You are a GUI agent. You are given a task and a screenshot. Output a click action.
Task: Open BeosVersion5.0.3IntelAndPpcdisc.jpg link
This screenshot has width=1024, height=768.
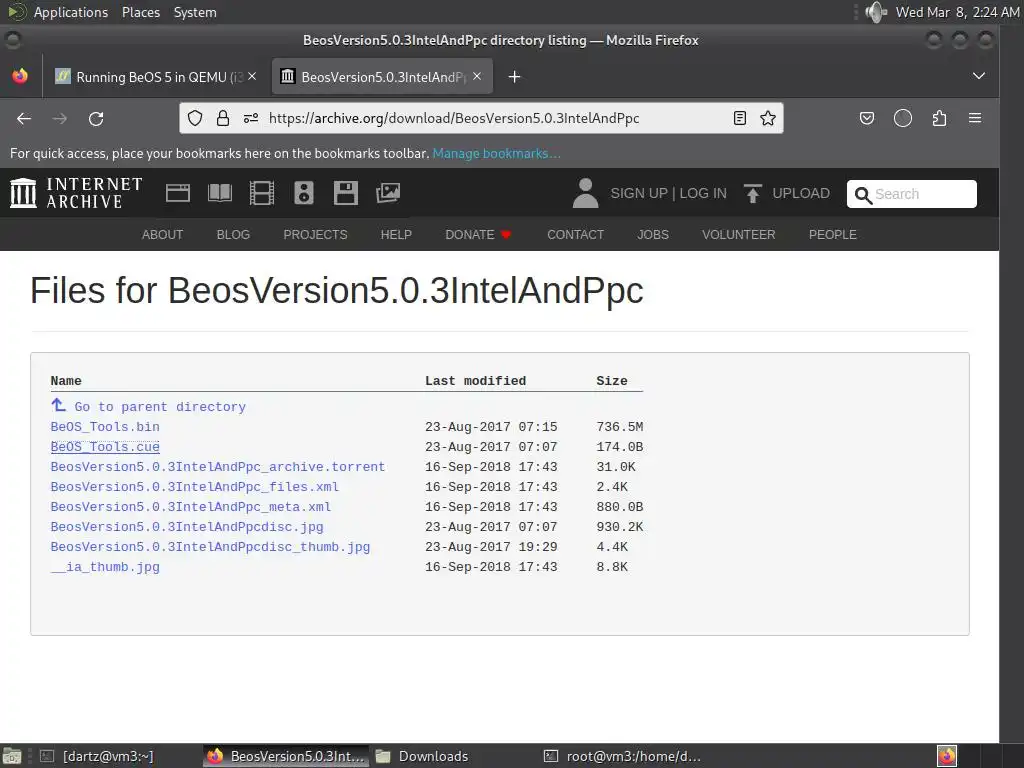(x=187, y=527)
